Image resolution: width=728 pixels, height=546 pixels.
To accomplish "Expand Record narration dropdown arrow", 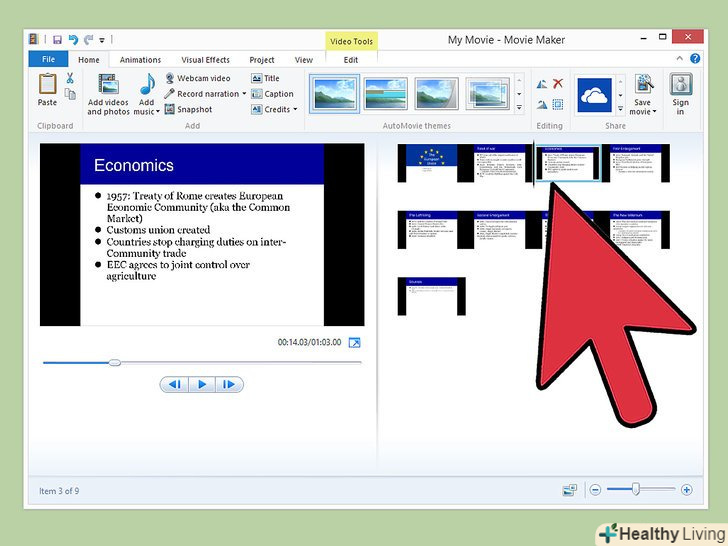I will click(244, 94).
